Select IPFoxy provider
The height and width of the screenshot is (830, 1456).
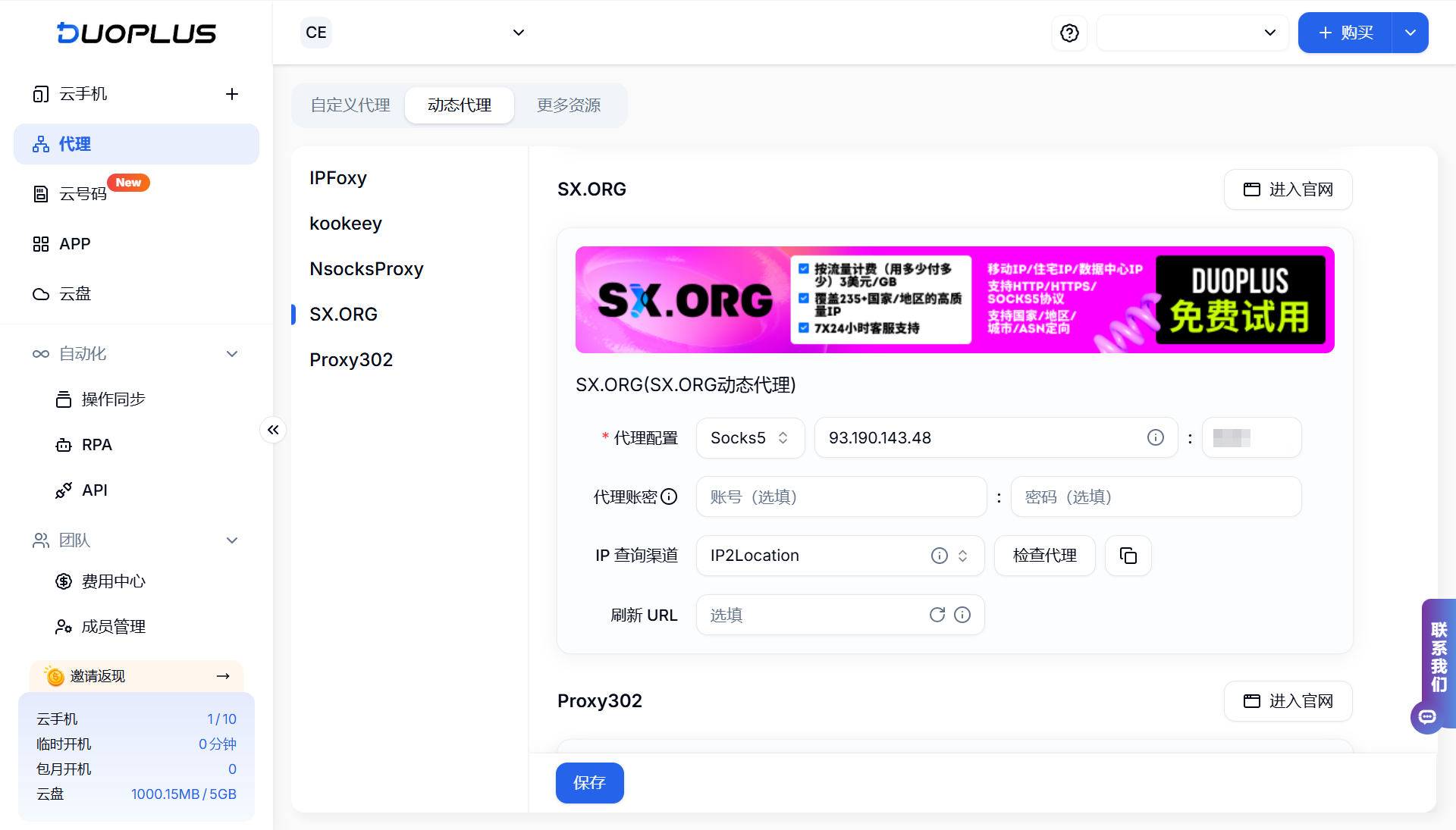(338, 178)
